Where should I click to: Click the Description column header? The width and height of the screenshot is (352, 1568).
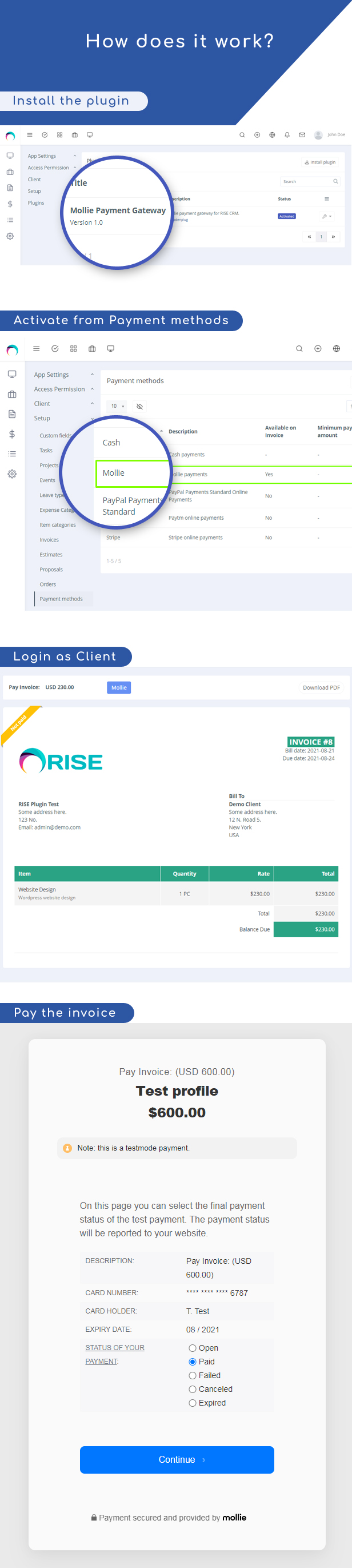183,432
